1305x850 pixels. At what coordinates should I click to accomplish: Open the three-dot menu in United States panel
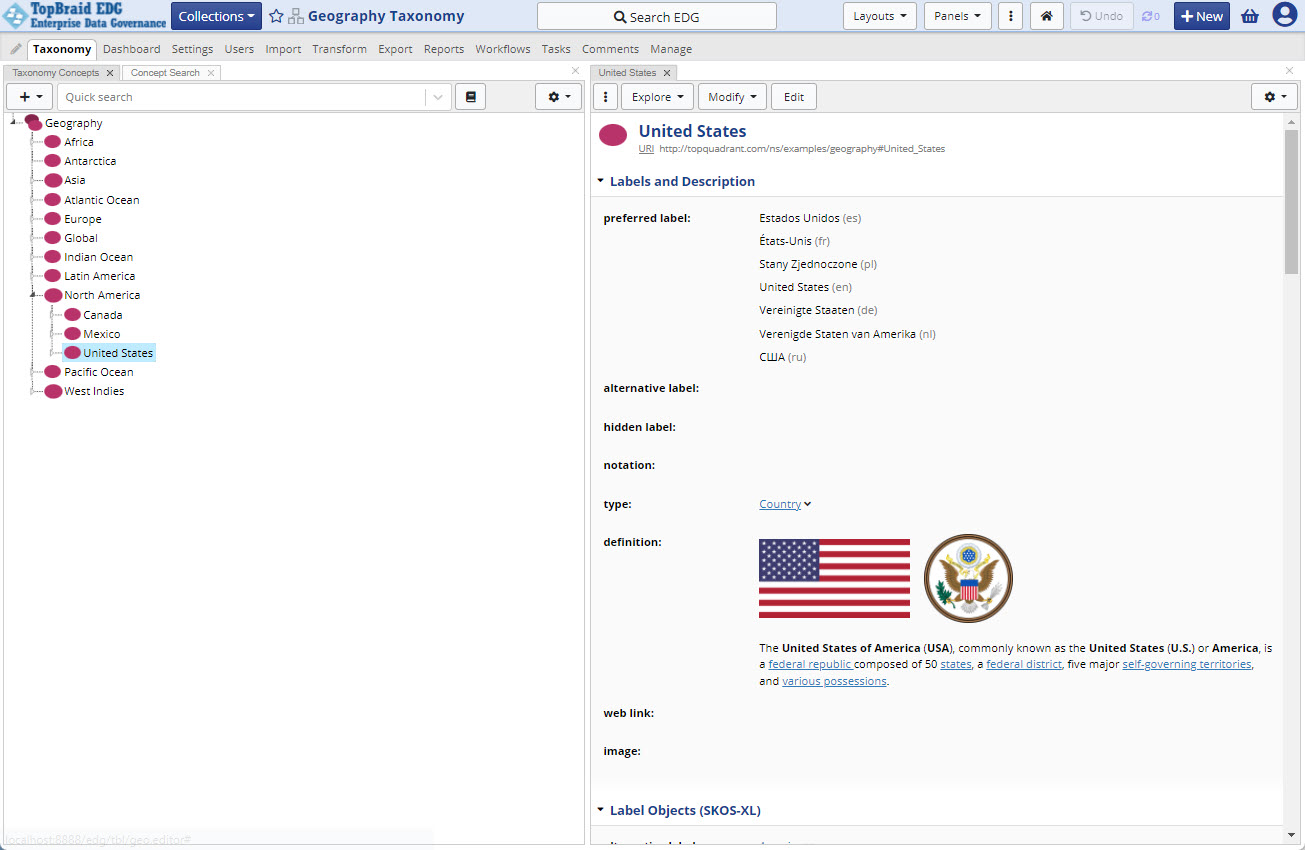pyautogui.click(x=606, y=97)
